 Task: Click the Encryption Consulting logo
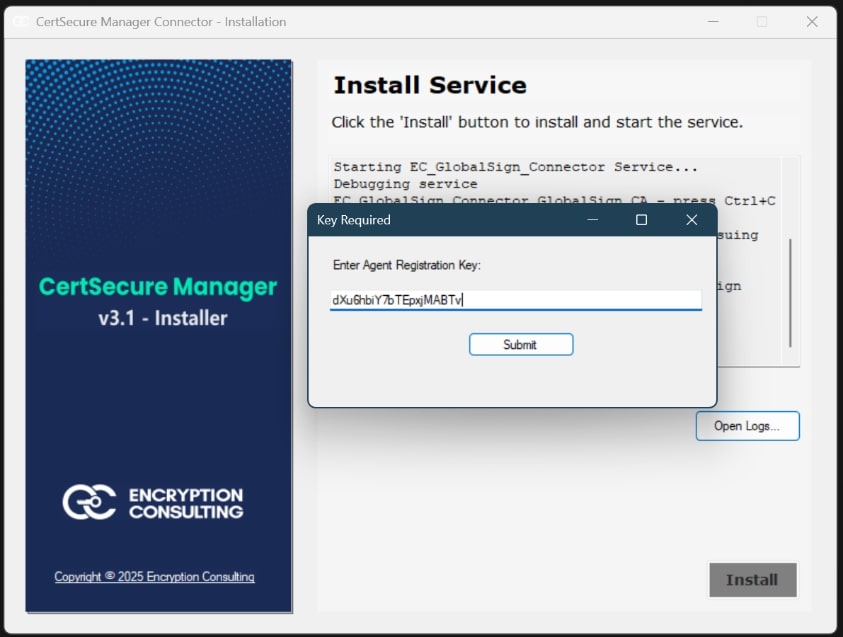coord(153,502)
